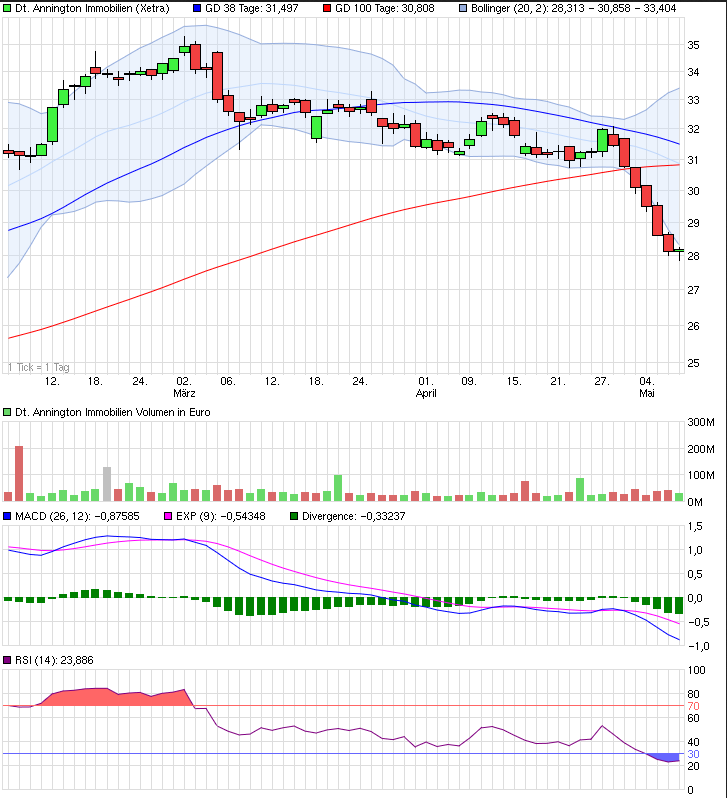Click the price axis value 35
The image size is (727, 798).
[693, 45]
